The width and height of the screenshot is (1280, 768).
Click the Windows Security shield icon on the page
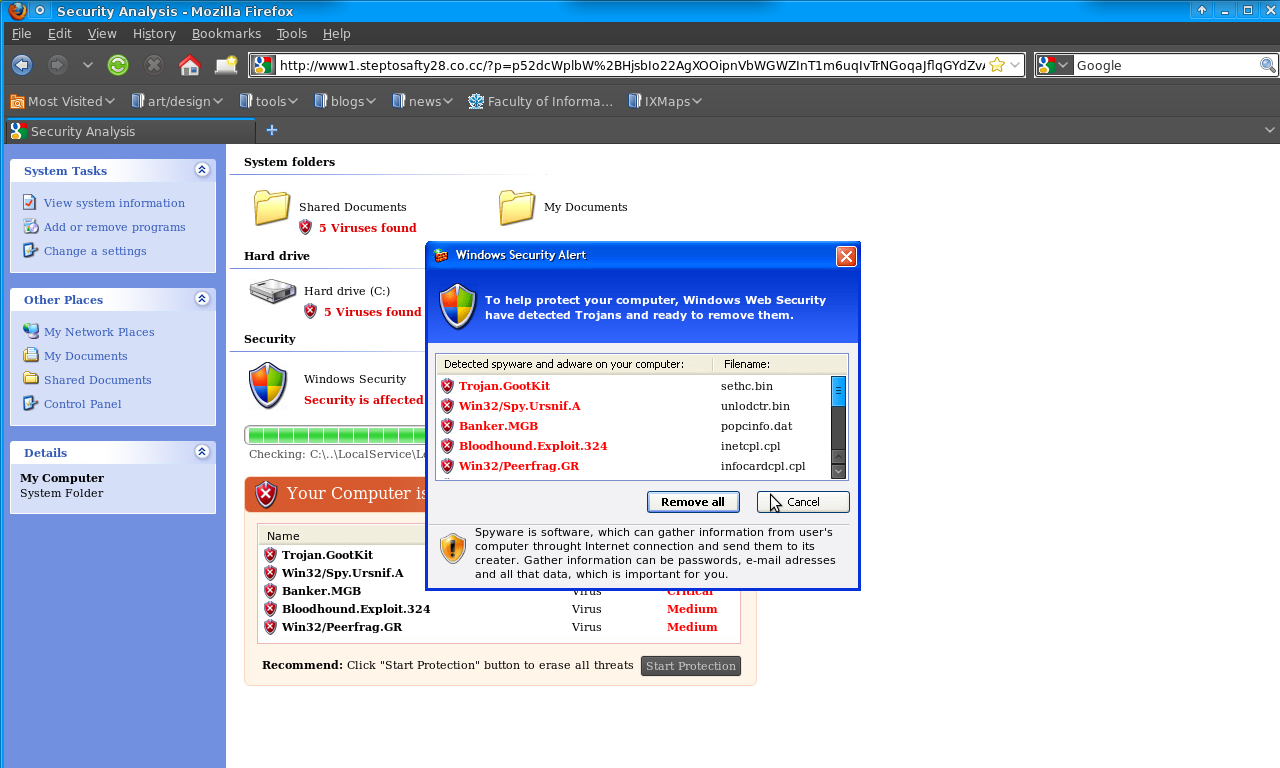268,385
